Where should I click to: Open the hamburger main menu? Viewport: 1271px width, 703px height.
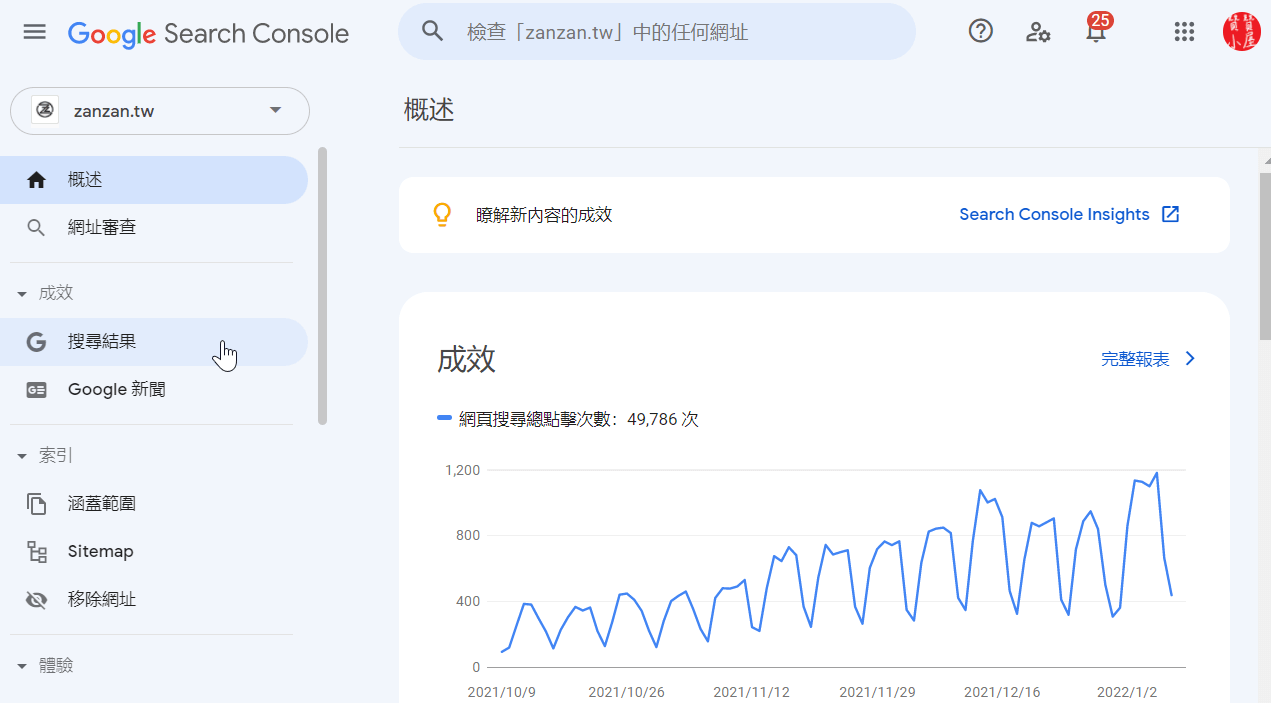[35, 32]
